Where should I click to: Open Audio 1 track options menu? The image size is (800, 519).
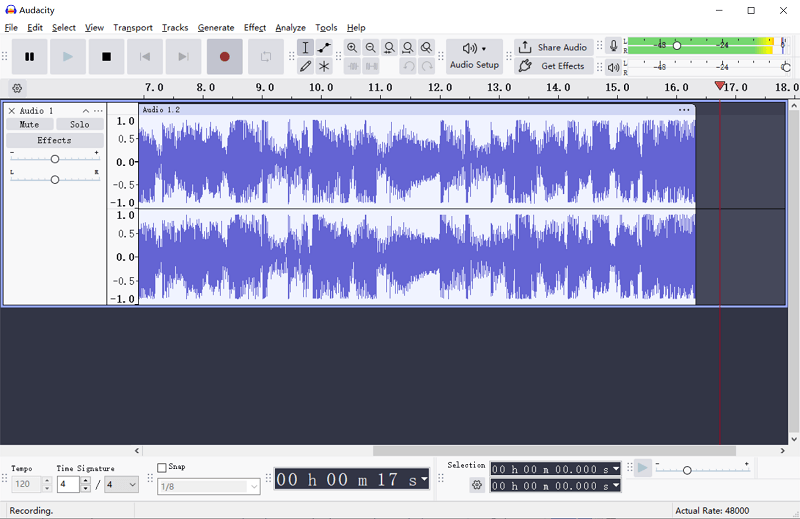tap(98, 111)
